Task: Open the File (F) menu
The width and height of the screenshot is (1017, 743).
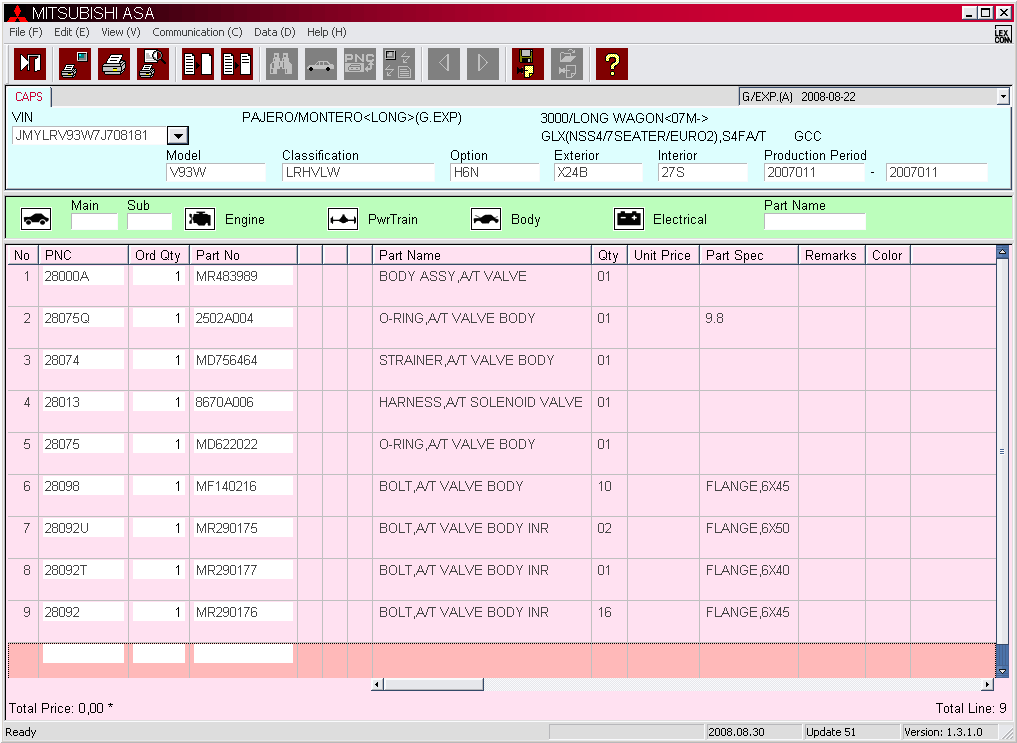Action: coord(26,32)
